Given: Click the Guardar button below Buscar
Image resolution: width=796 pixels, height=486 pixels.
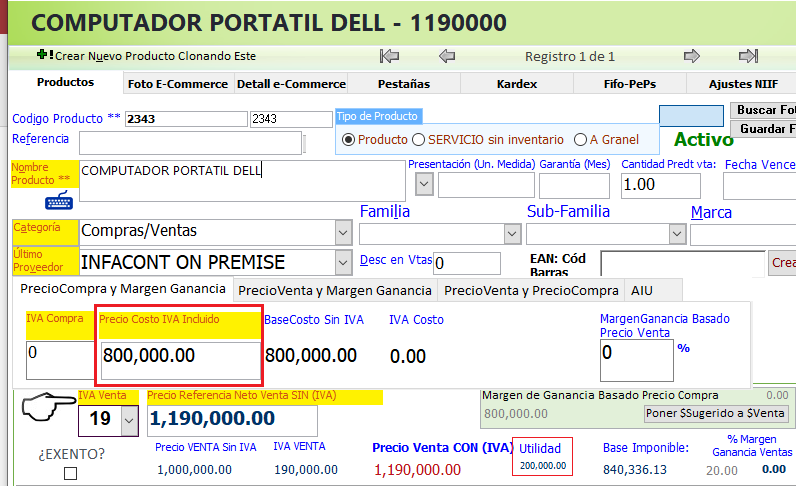Looking at the screenshot, I should 764,128.
